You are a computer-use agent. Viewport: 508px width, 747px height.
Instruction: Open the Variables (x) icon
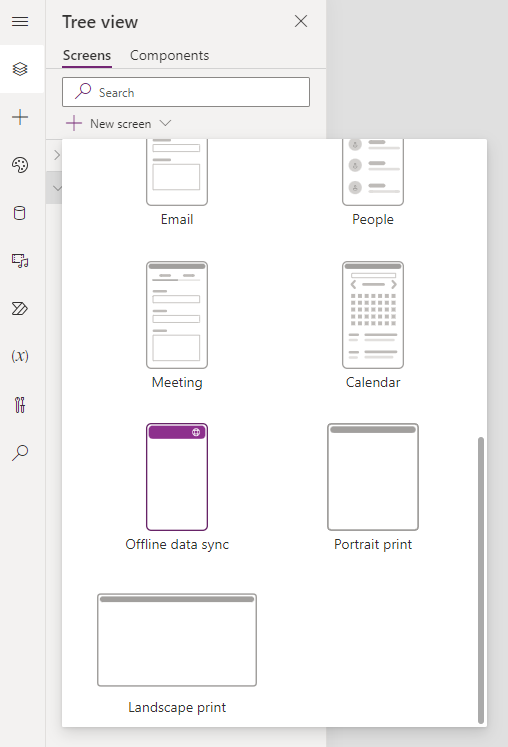[x=20, y=356]
